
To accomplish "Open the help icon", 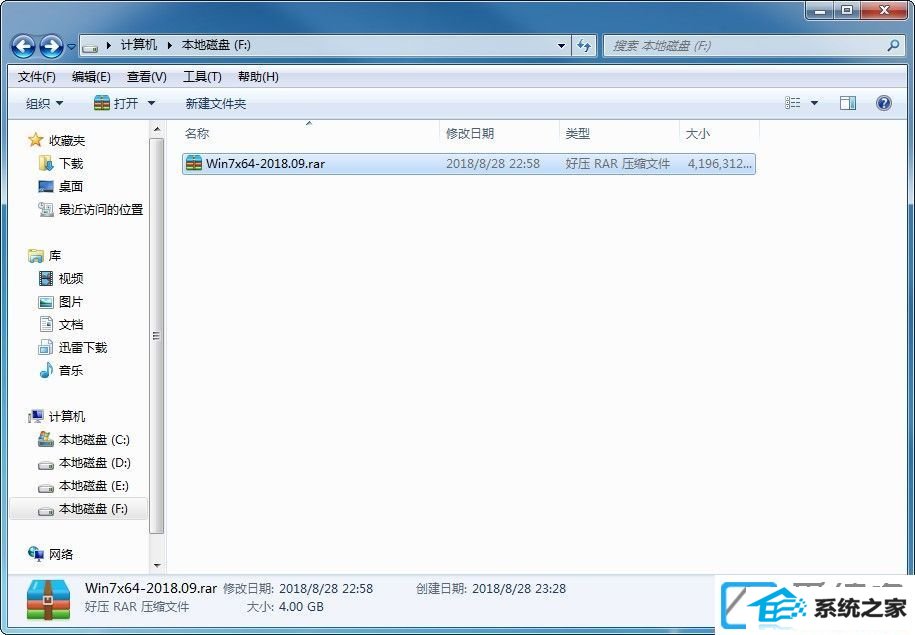I will [883, 103].
